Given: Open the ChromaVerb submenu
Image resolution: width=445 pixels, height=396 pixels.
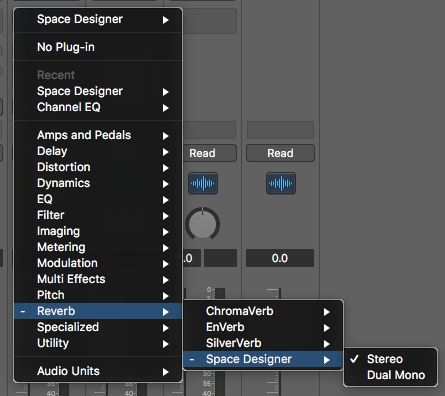Looking at the screenshot, I should click(263, 311).
